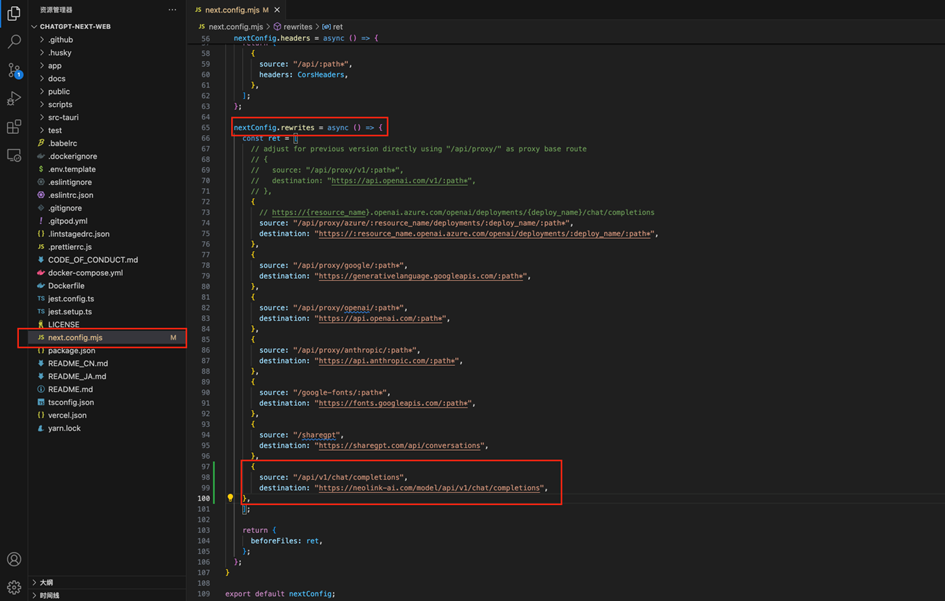Viewport: 945px width, 601px height.
Task: Open the Search view in activity bar
Action: (14, 42)
